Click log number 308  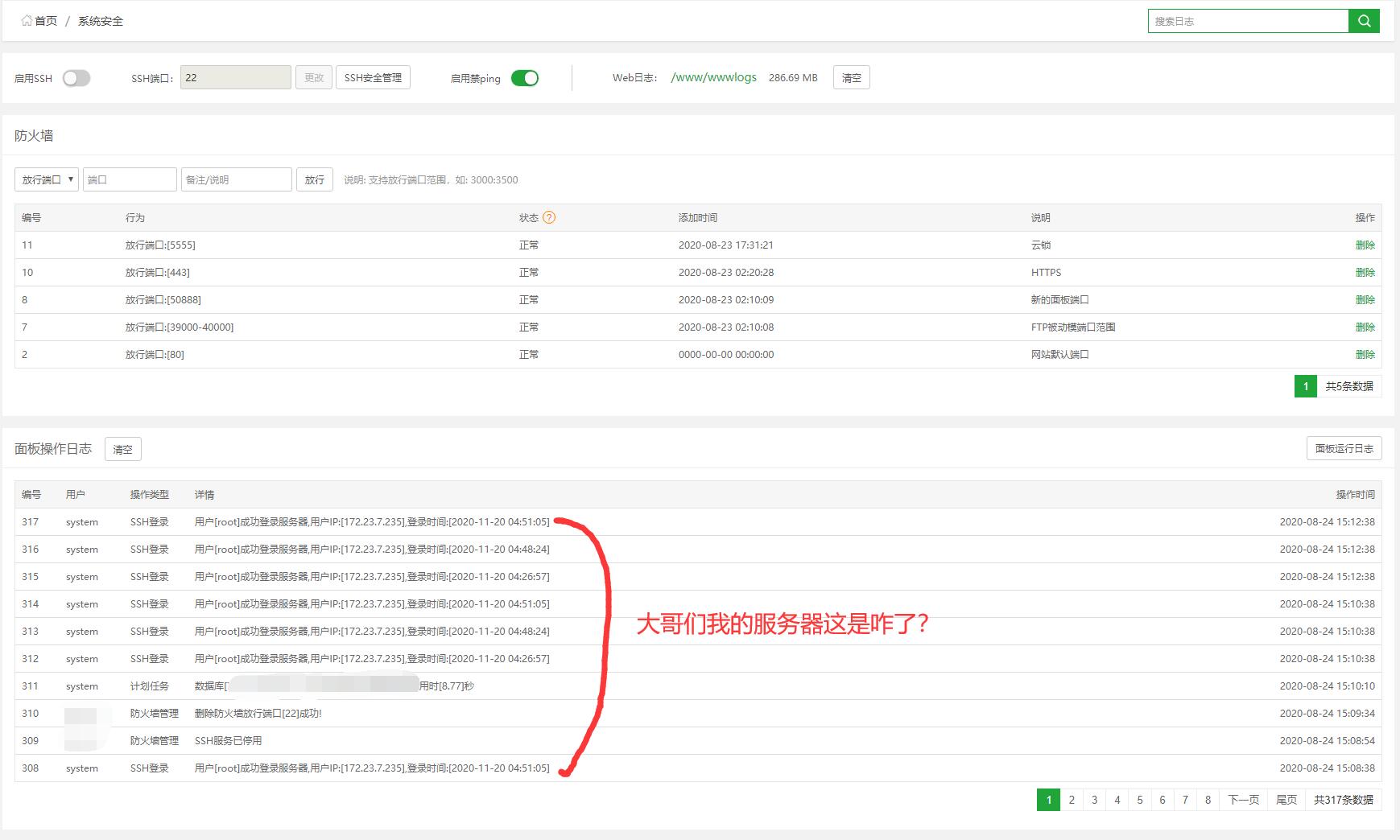click(x=30, y=768)
